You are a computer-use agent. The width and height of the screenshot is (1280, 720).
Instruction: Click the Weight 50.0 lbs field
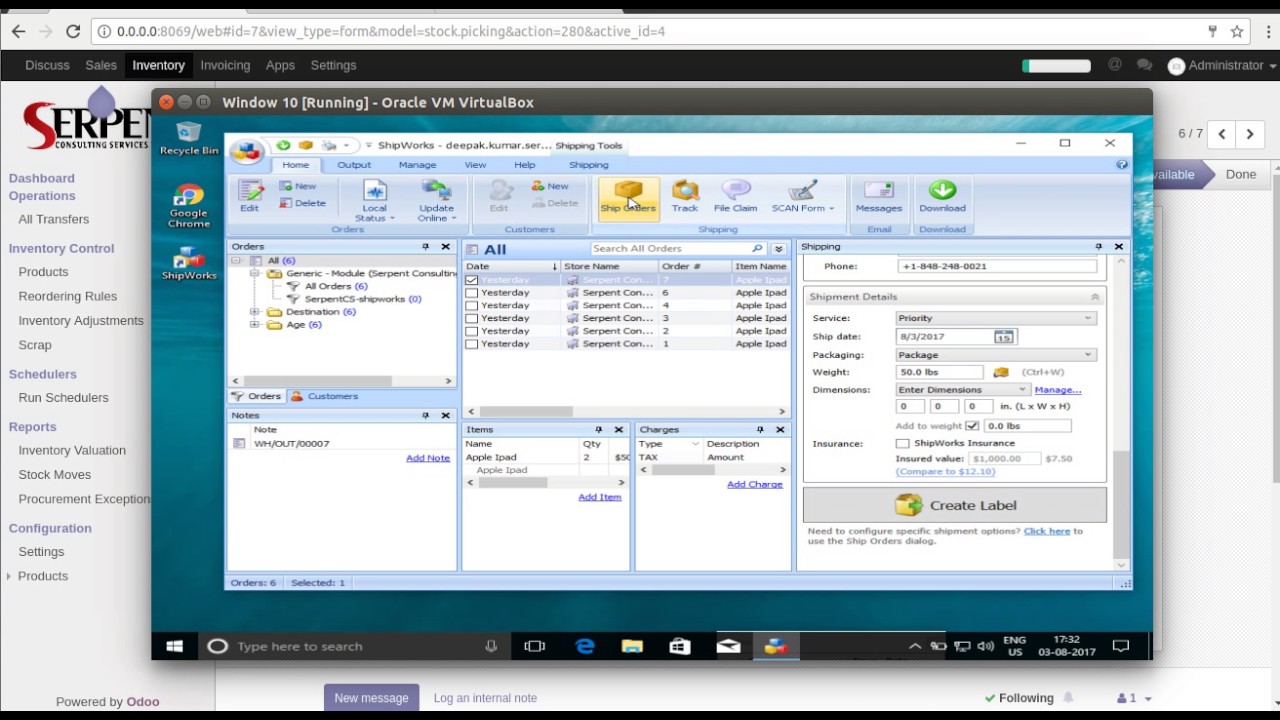tap(939, 373)
